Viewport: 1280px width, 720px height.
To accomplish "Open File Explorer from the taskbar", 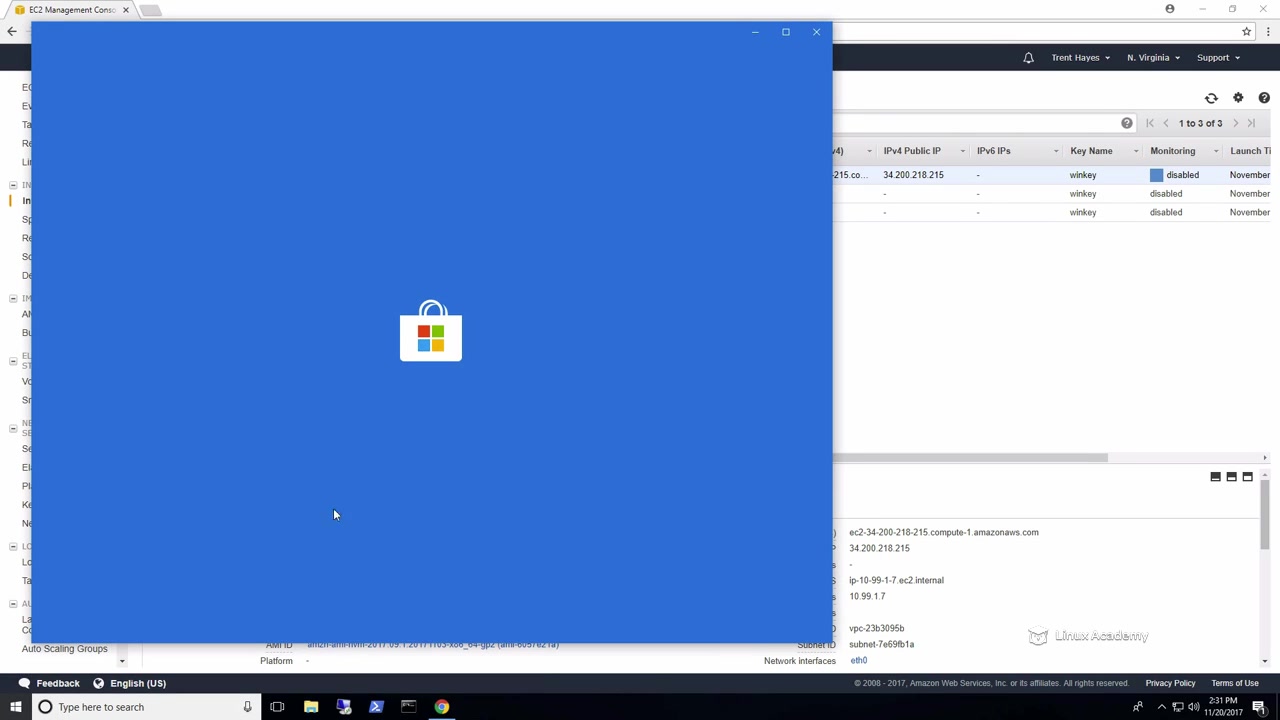I will 311,707.
